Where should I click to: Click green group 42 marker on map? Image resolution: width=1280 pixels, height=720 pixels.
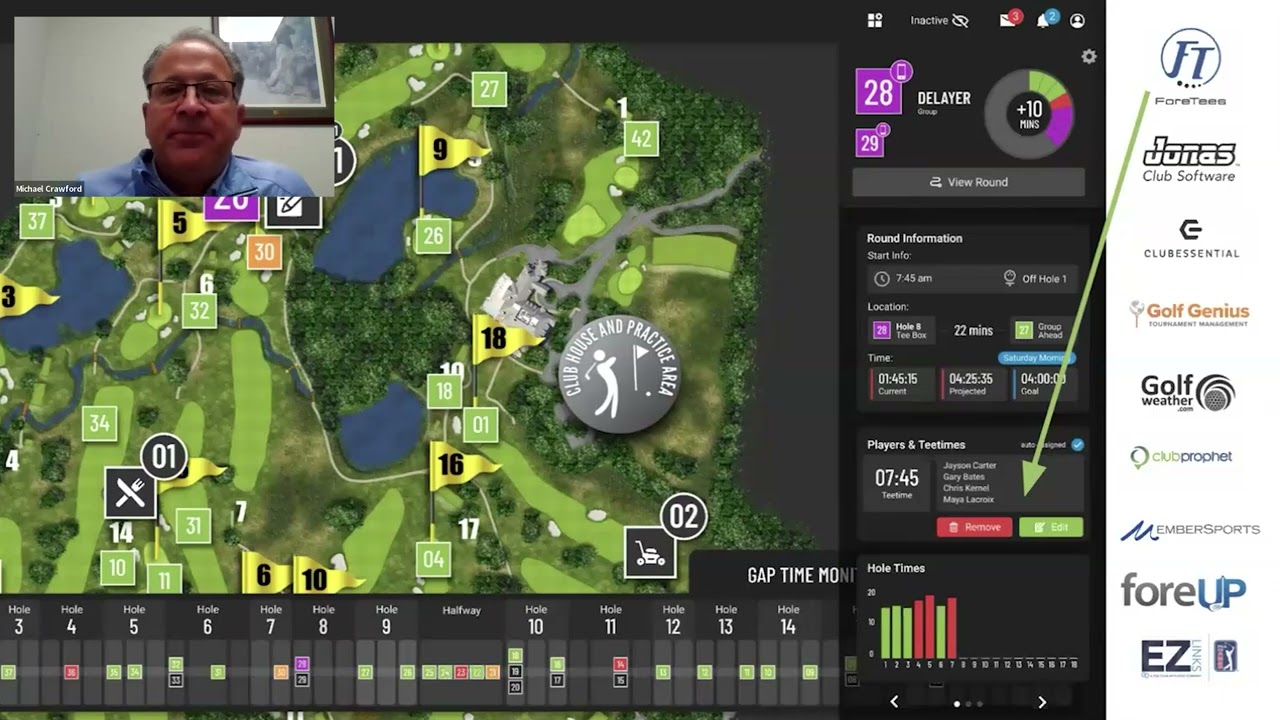pyautogui.click(x=641, y=140)
